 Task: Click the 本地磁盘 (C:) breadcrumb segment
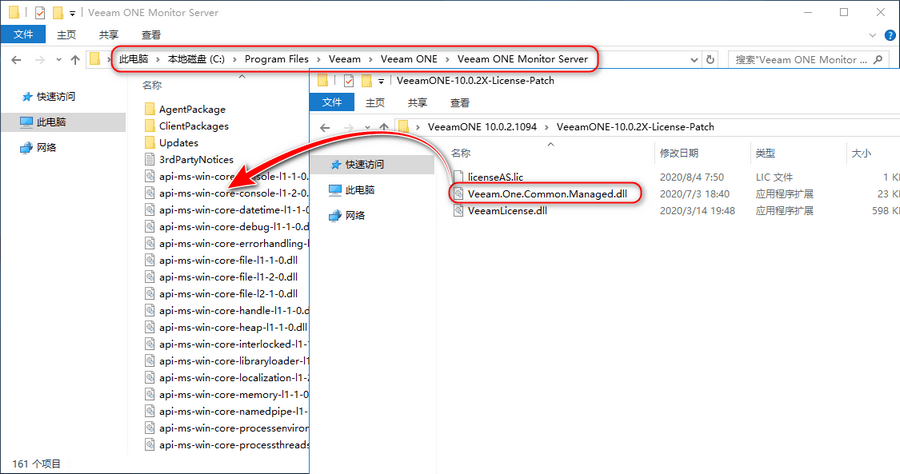click(196, 59)
